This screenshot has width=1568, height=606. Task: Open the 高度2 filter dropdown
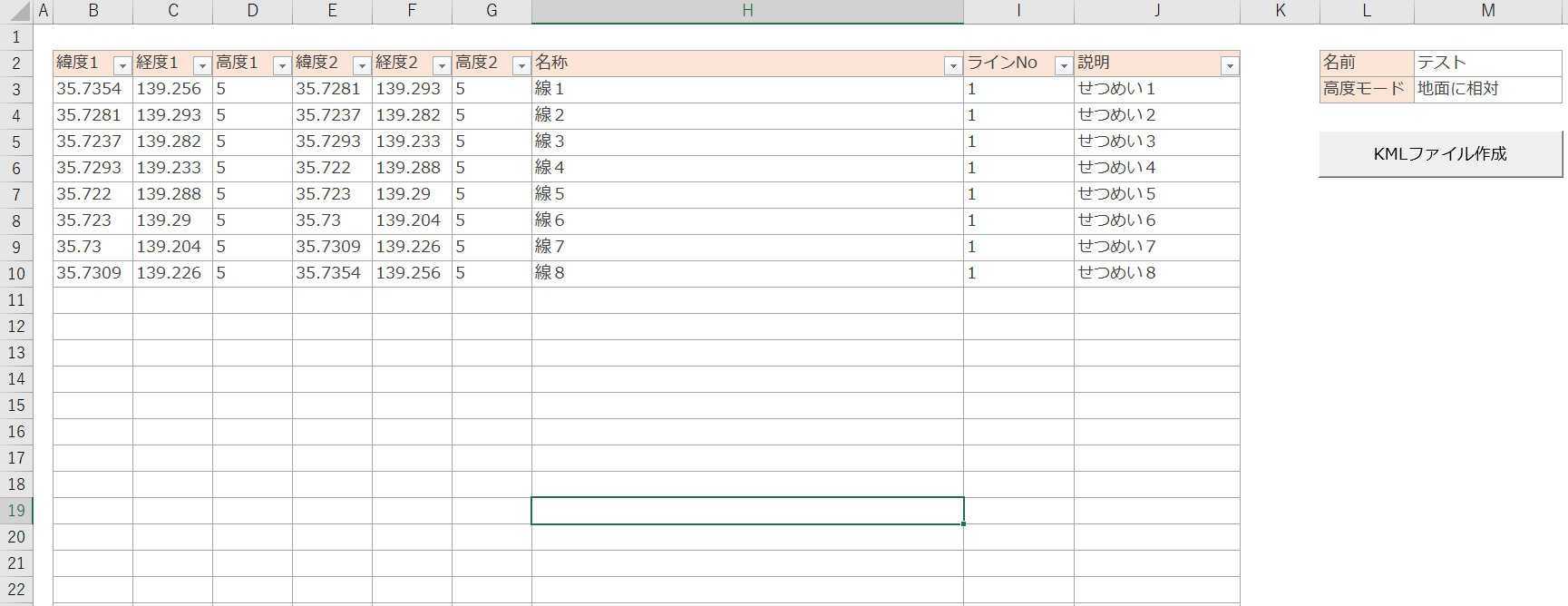tap(521, 65)
